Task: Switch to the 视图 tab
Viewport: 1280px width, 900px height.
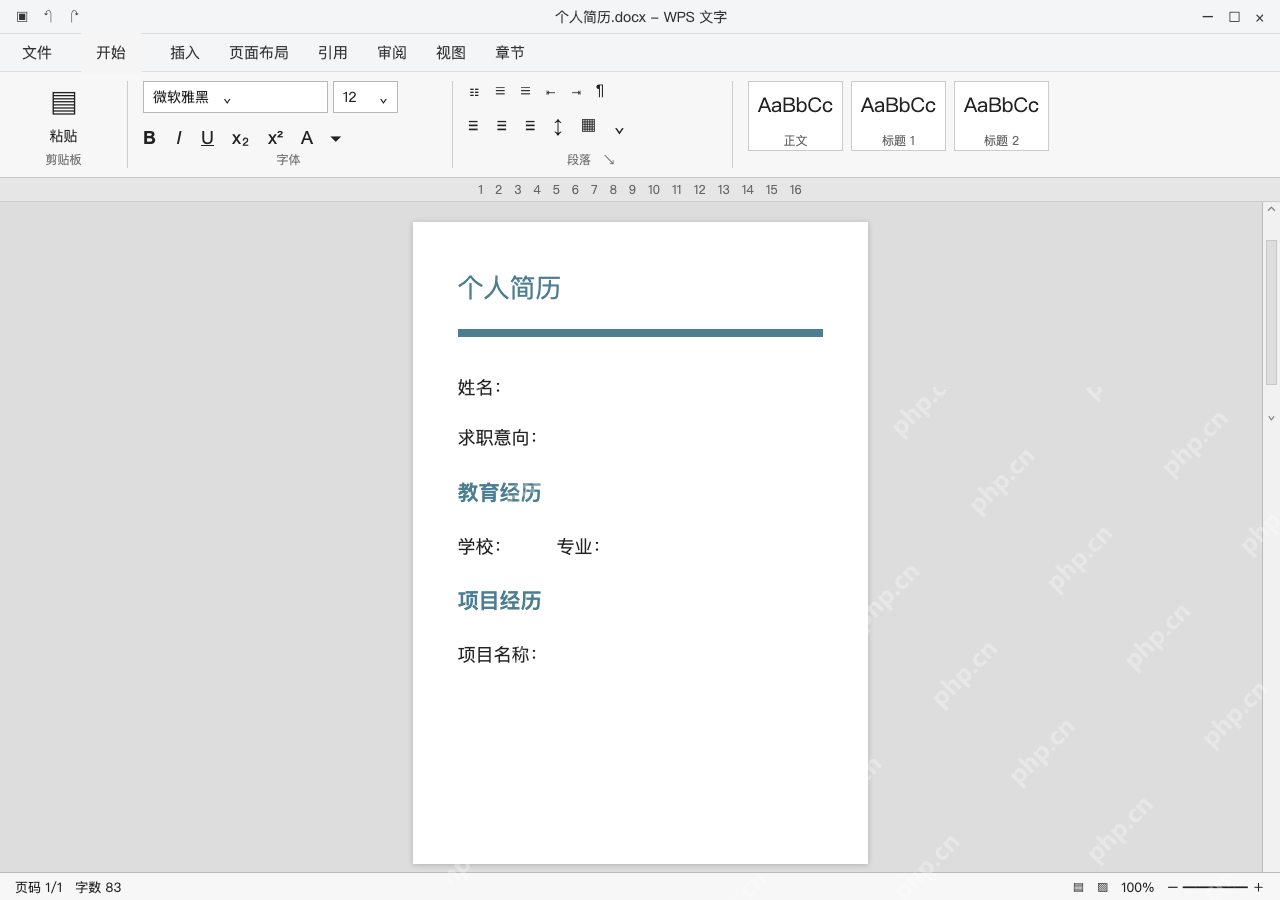Action: [451, 53]
